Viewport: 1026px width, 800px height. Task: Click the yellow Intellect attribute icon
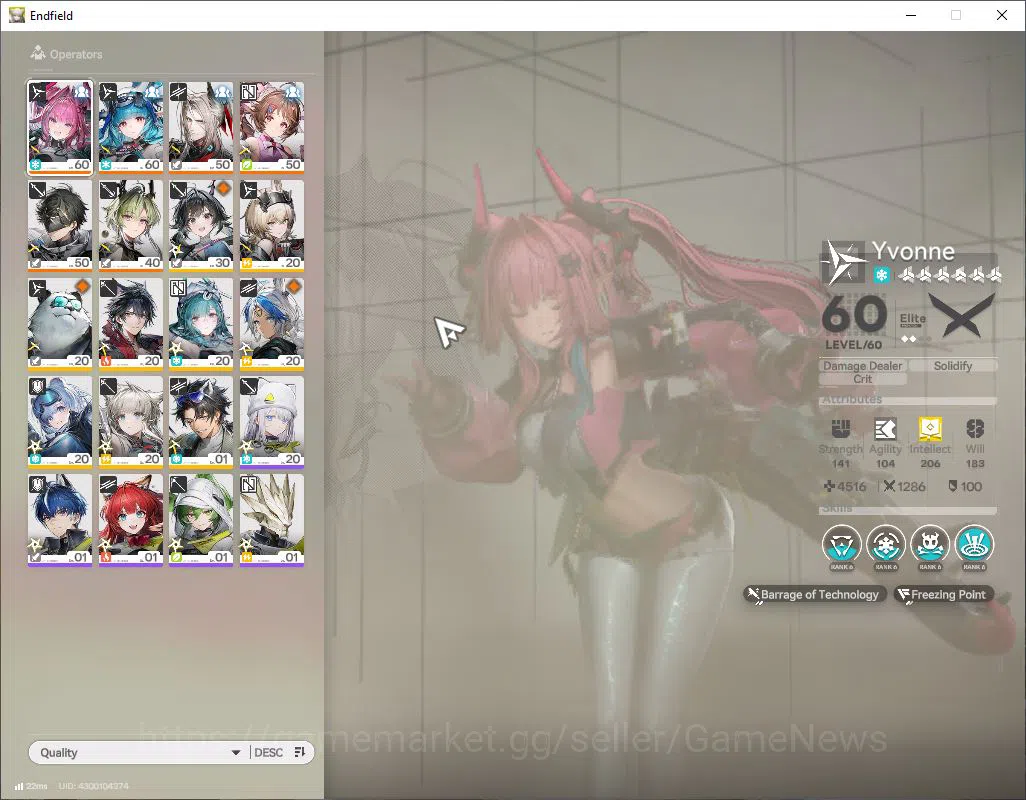click(x=930, y=428)
